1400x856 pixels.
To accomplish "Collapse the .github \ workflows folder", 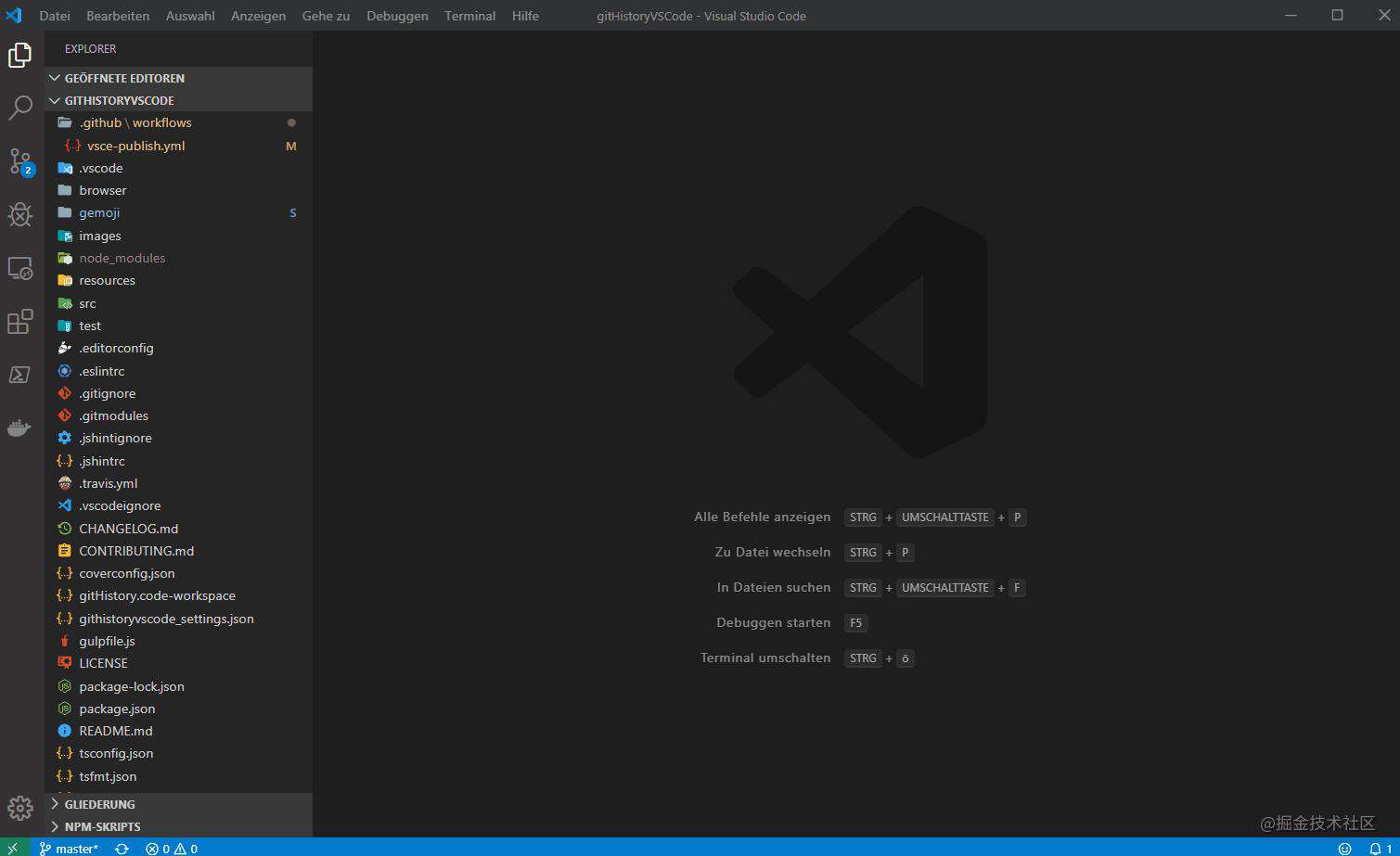I will (x=178, y=122).
